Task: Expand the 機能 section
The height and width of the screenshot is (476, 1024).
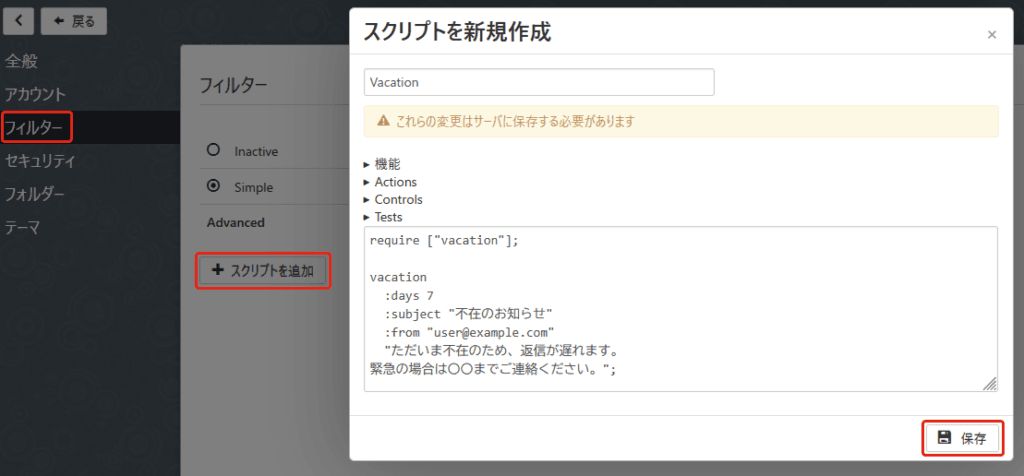Action: (x=386, y=164)
